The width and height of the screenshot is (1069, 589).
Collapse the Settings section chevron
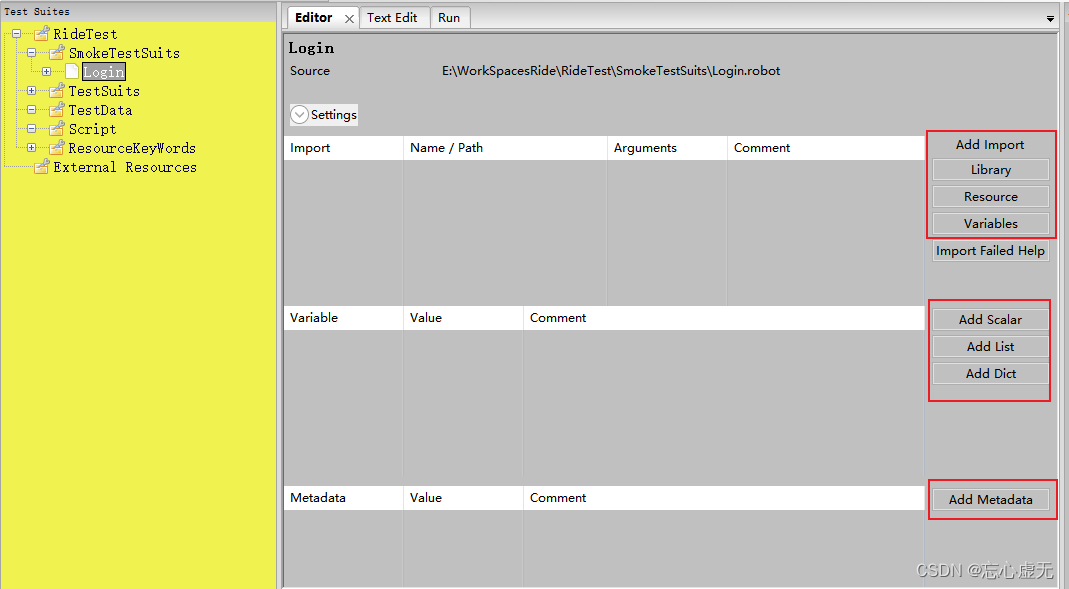point(299,114)
